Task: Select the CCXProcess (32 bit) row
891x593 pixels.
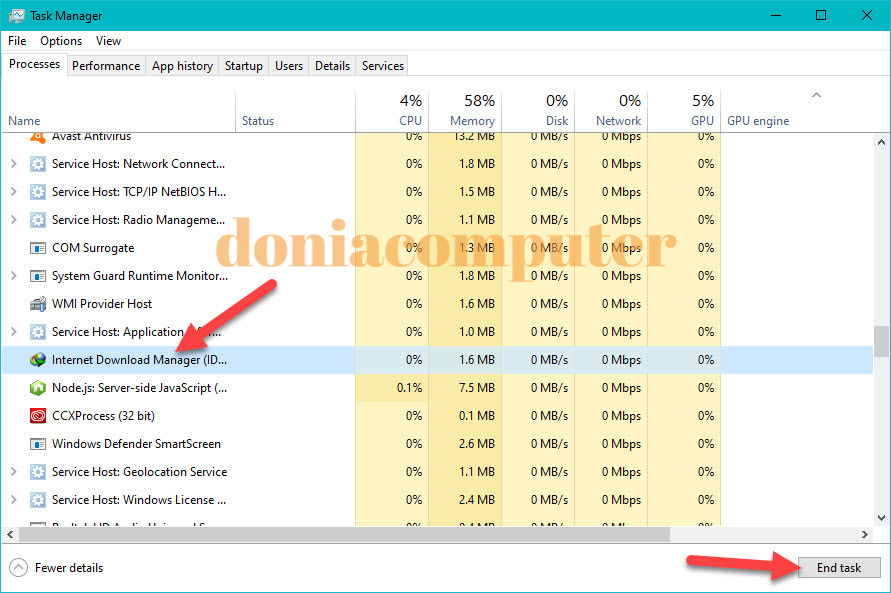Action: [x=438, y=416]
